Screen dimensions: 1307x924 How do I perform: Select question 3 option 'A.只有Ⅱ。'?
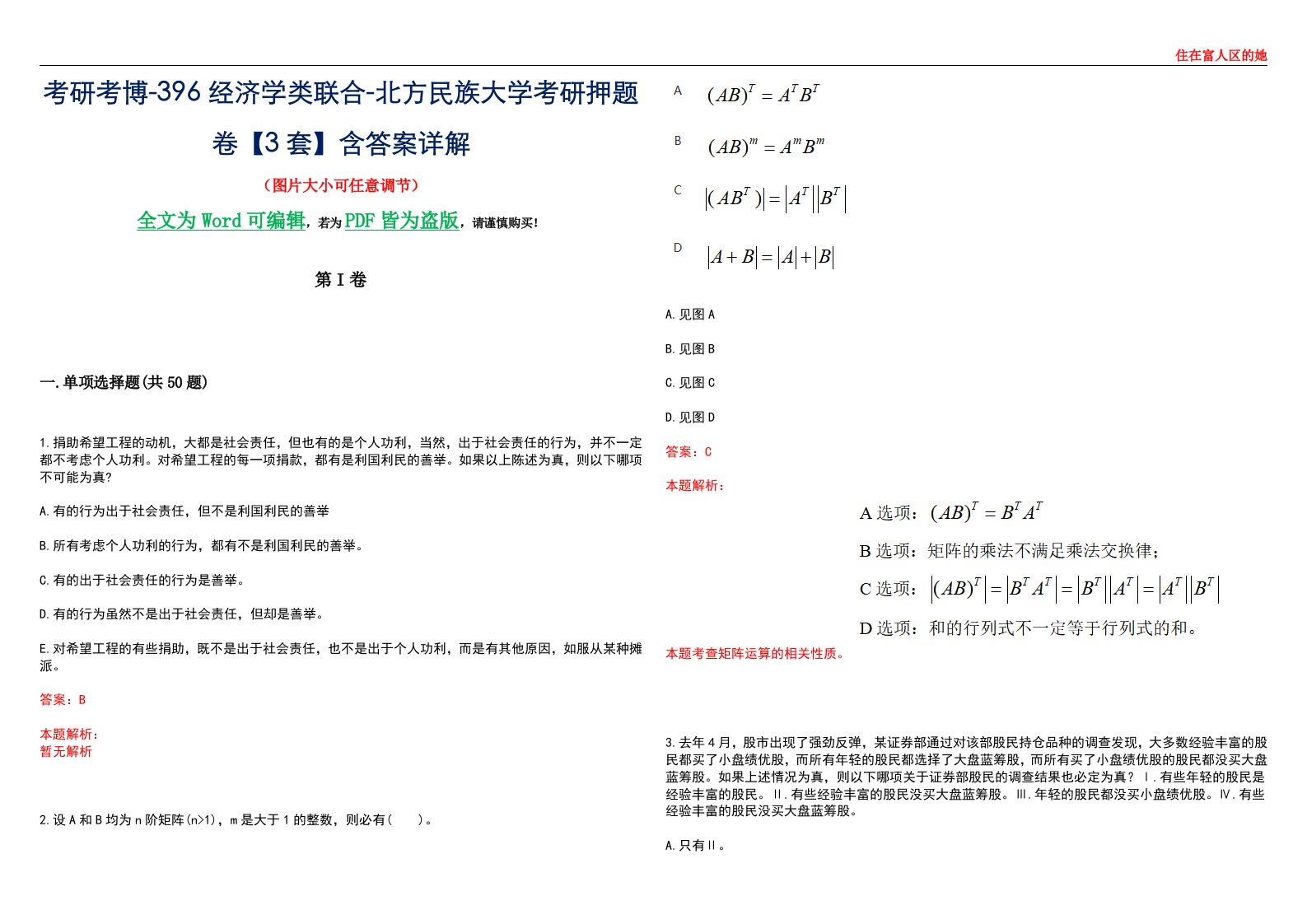[x=696, y=846]
